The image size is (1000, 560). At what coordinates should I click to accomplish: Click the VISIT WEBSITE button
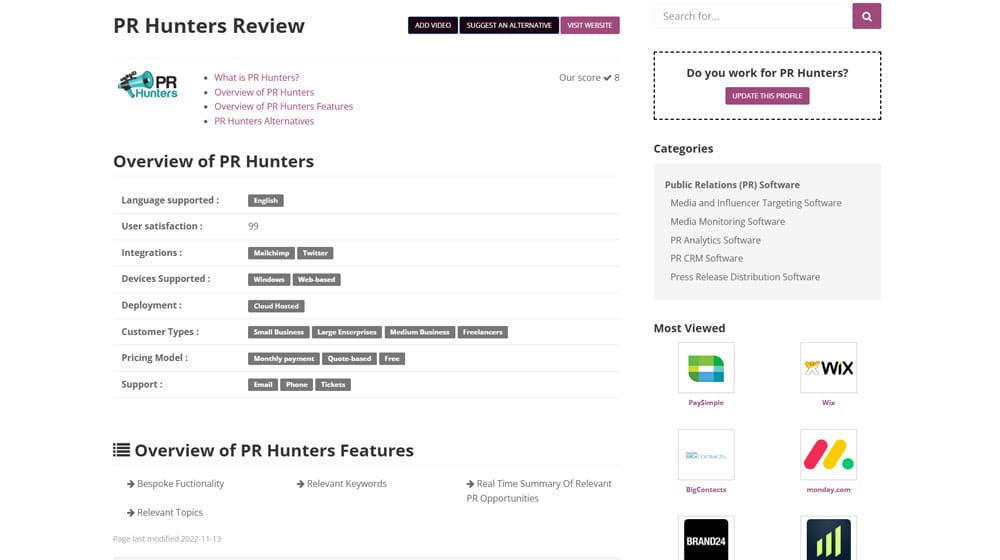[590, 26]
